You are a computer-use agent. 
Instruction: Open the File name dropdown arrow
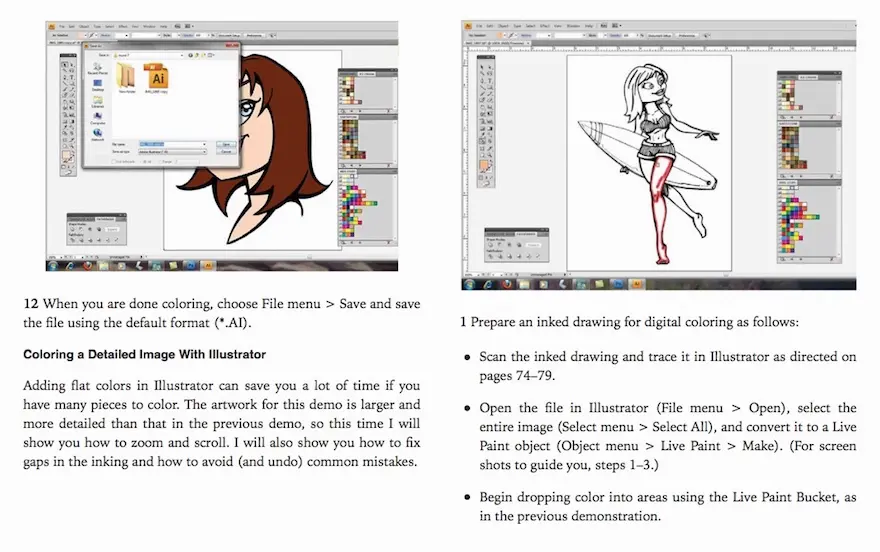[204, 144]
